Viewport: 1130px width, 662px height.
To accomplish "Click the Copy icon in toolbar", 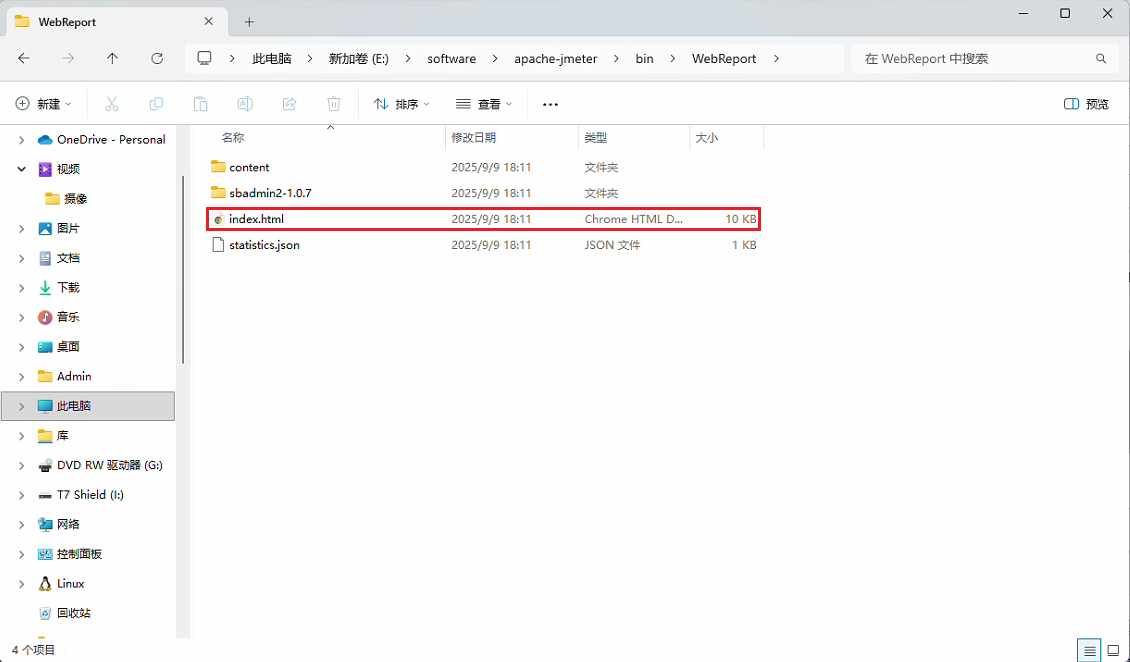I will pos(156,104).
